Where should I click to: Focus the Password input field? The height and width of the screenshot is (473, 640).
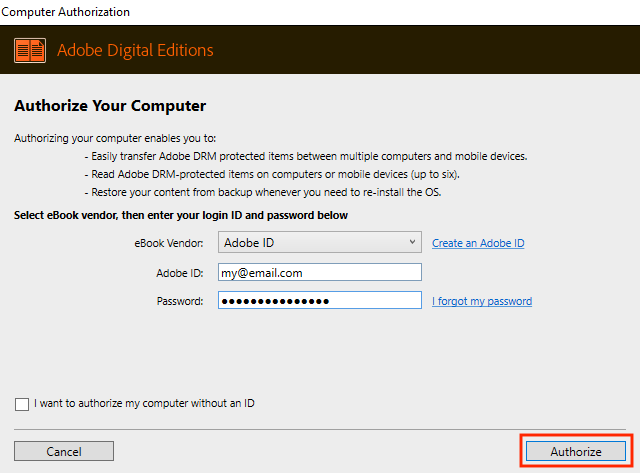(319, 301)
